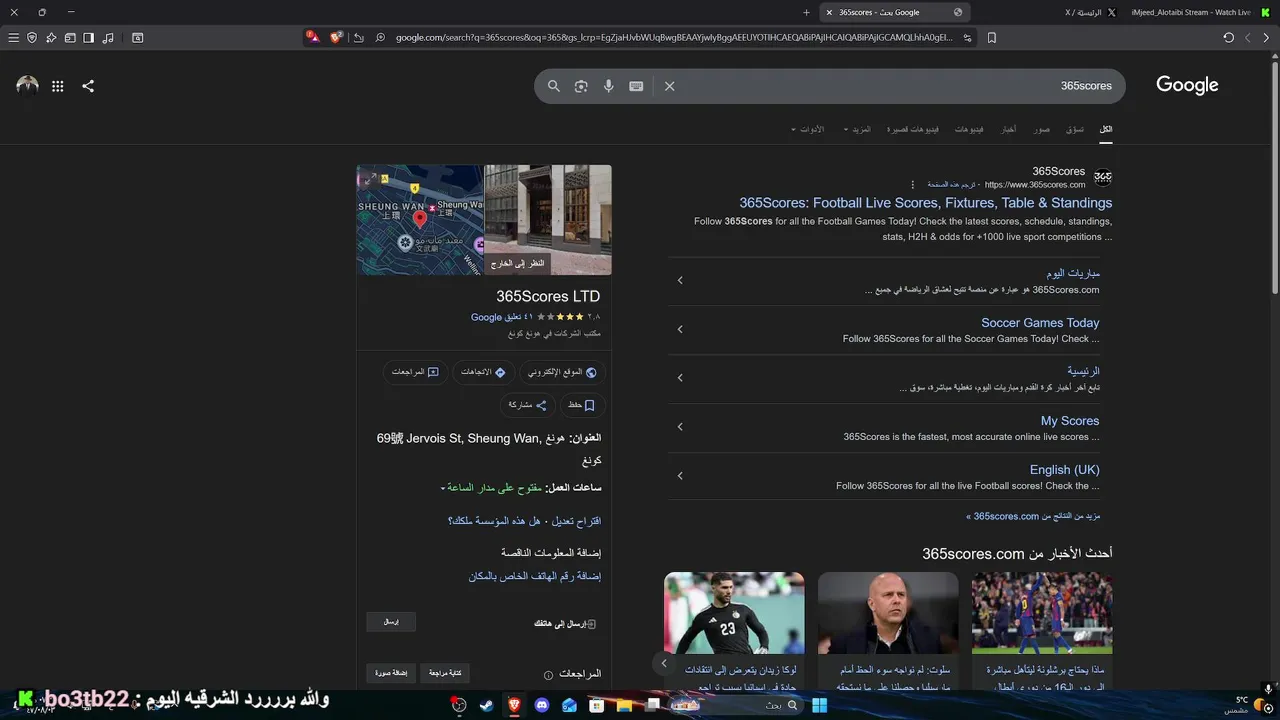Viewport: 1280px width, 720px height.
Task: Click the الاتجاهات directions button
Action: tap(484, 372)
